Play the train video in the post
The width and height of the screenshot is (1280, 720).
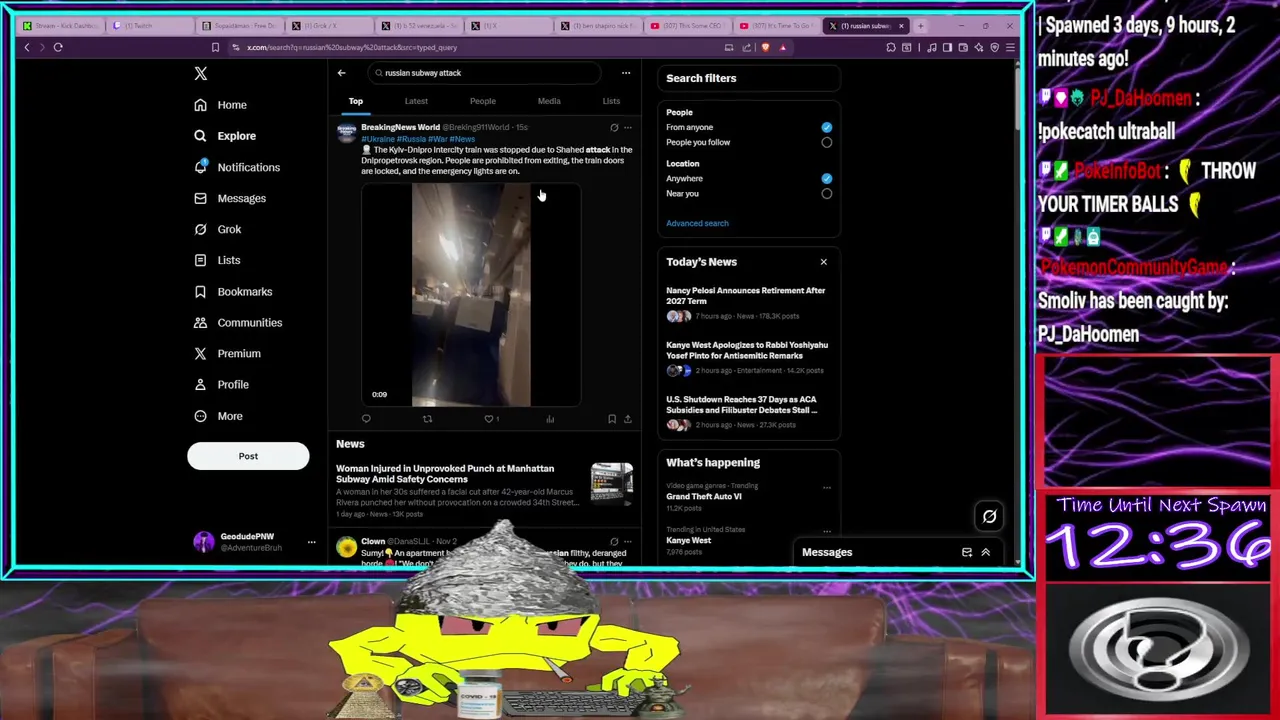coord(471,295)
